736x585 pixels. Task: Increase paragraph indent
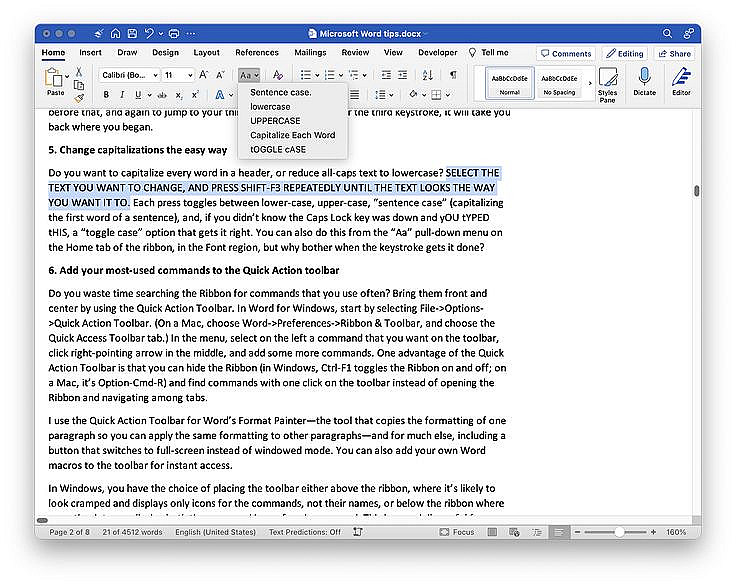[403, 75]
